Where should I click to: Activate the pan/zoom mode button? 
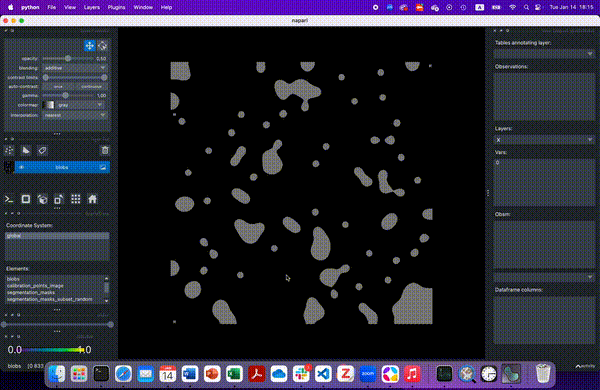click(90, 46)
